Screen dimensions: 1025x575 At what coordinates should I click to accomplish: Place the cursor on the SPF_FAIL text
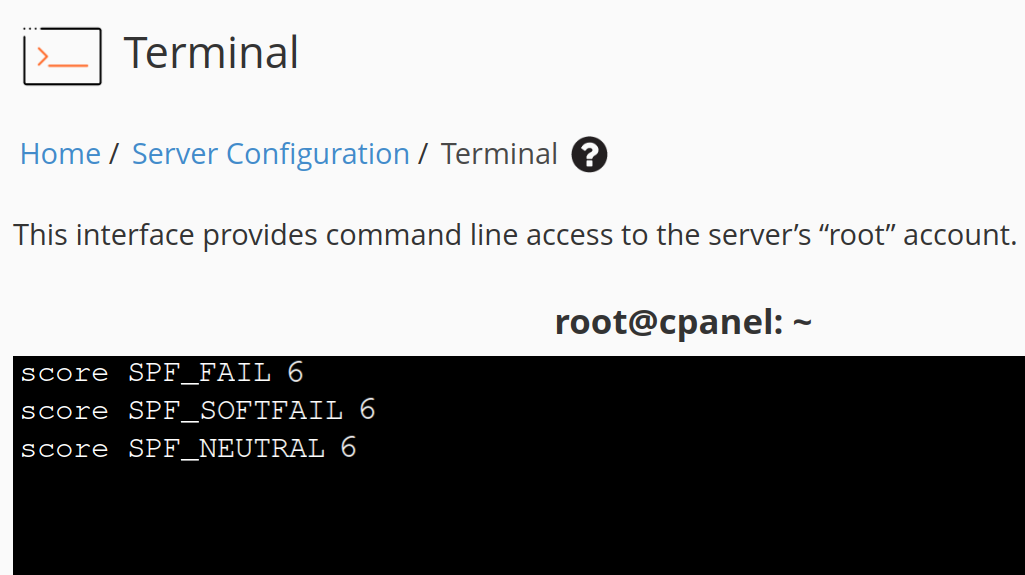pyautogui.click(x=199, y=373)
